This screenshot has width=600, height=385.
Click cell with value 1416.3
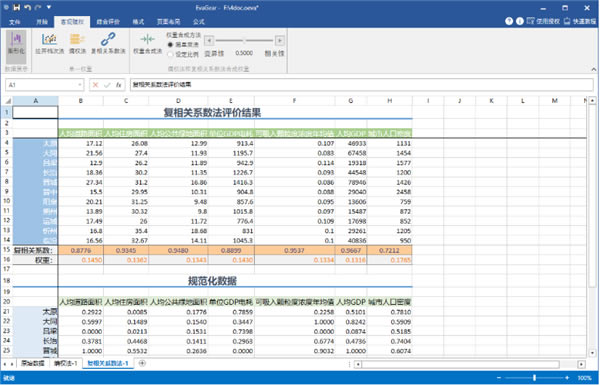(231, 183)
